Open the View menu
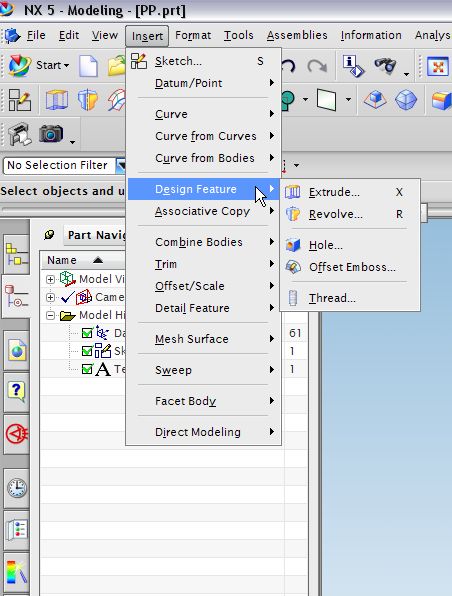Screen dimensions: 452x596 [105, 35]
